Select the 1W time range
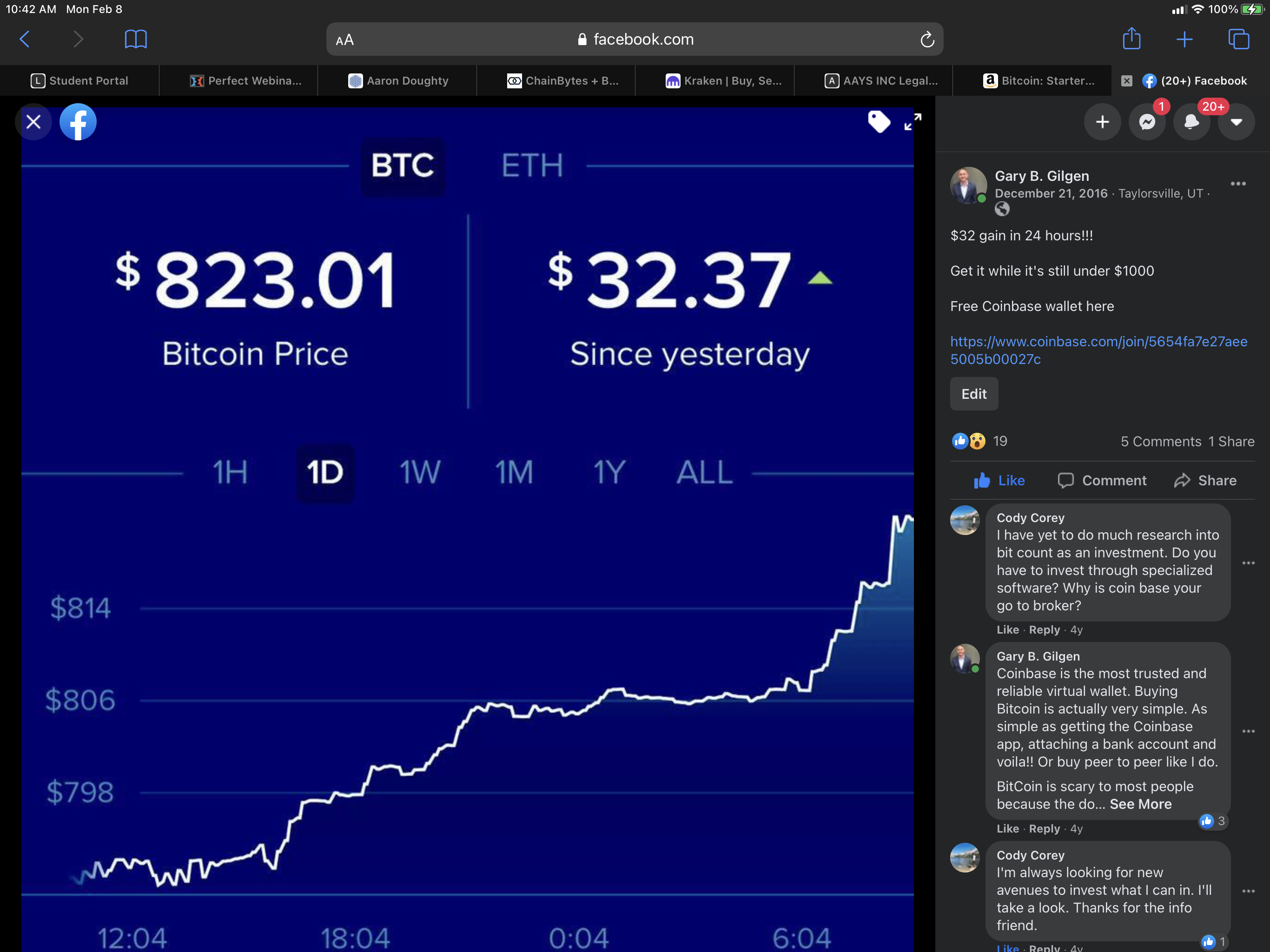The image size is (1270, 952). (x=420, y=473)
